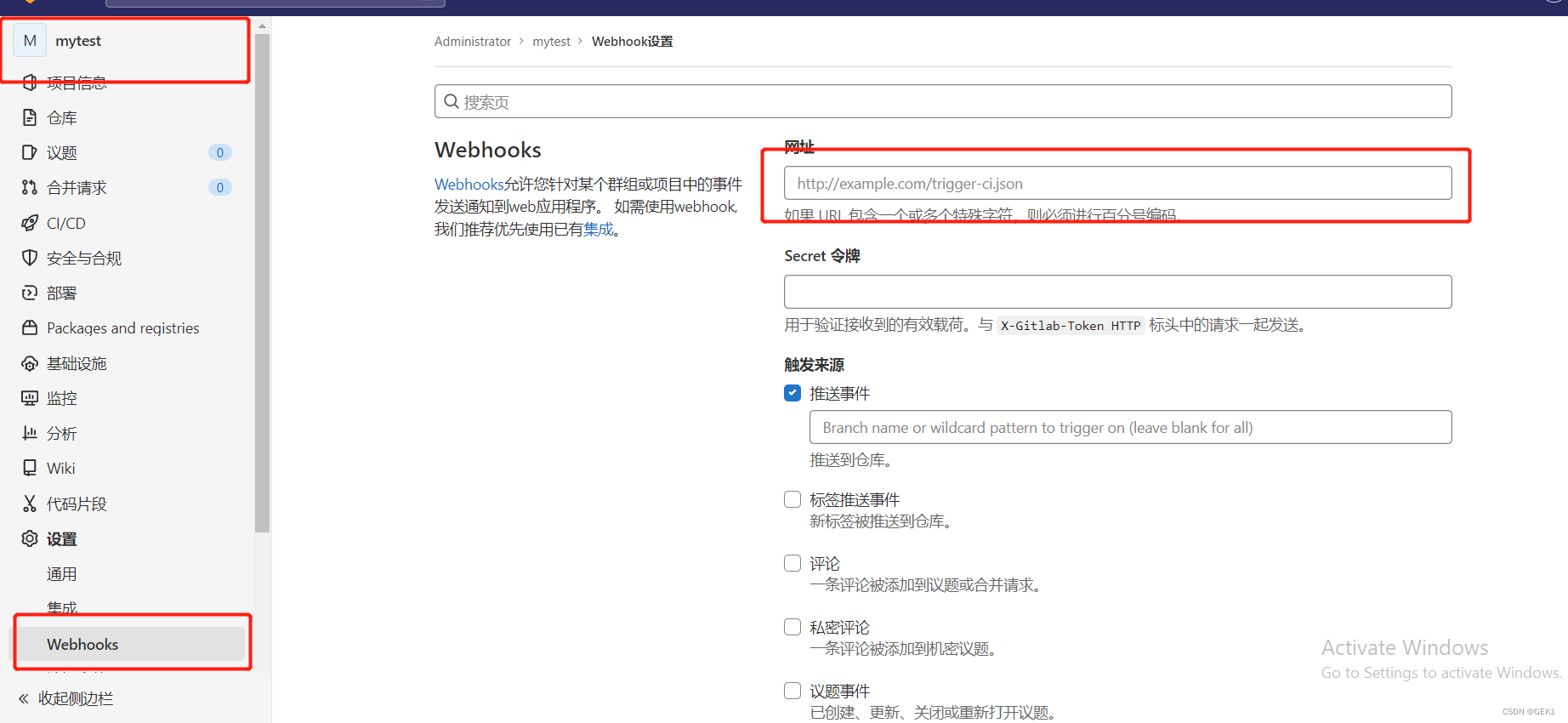Focus the 搜索页 search settings field

click(943, 101)
